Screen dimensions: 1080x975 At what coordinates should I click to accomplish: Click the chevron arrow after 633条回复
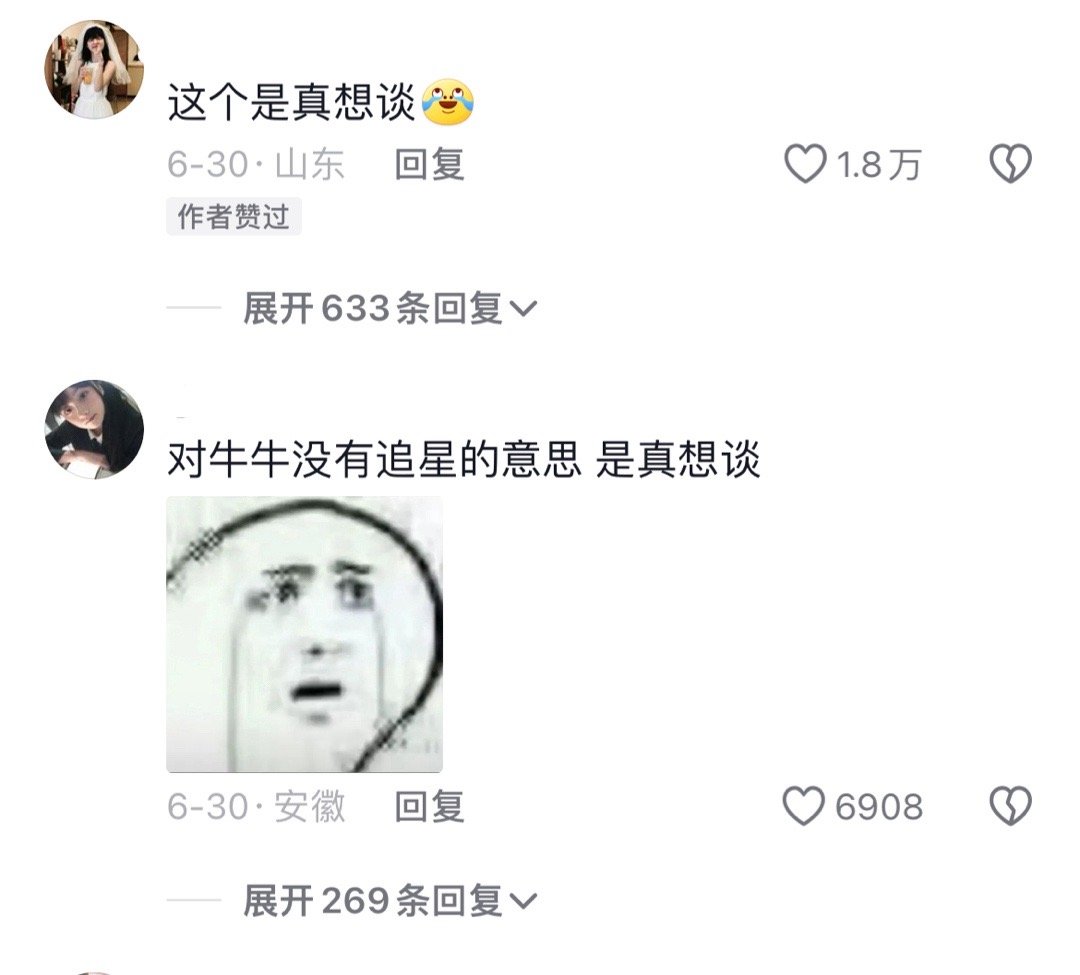523,309
